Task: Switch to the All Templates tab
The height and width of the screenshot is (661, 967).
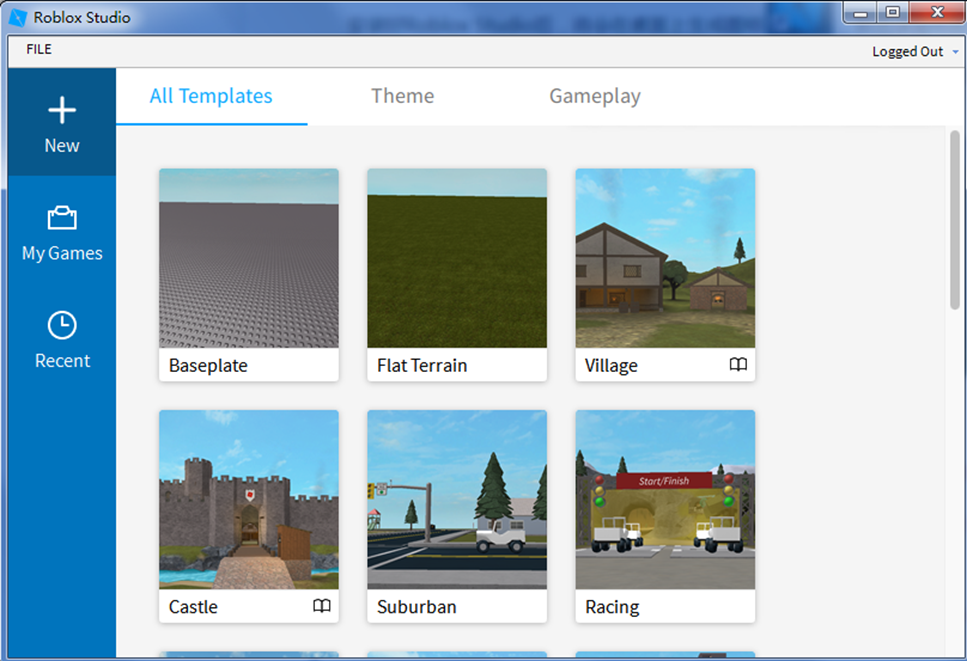Action: point(211,96)
